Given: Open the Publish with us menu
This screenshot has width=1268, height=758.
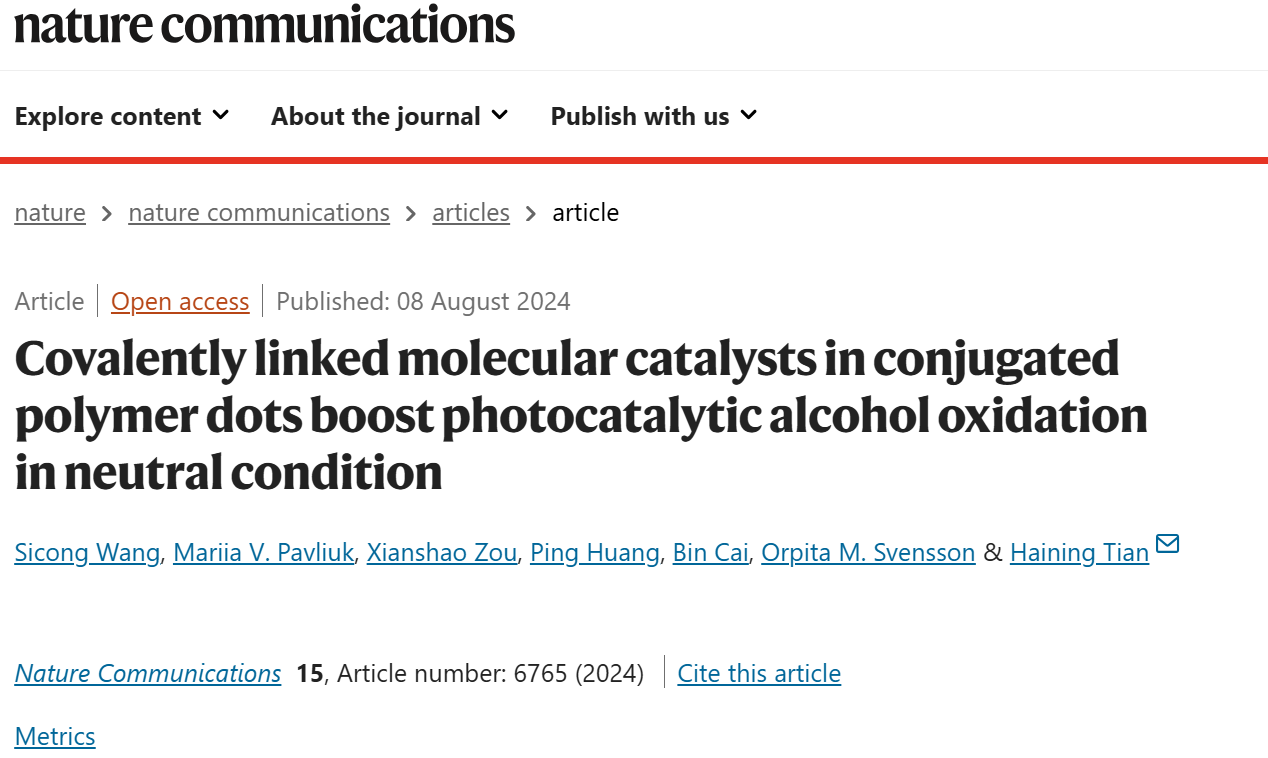Looking at the screenshot, I should click(x=654, y=116).
